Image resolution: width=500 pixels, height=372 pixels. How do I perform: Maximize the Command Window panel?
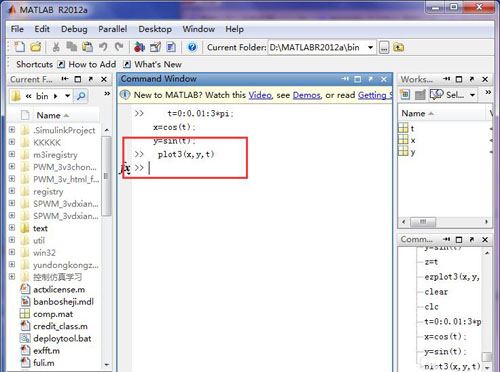358,79
